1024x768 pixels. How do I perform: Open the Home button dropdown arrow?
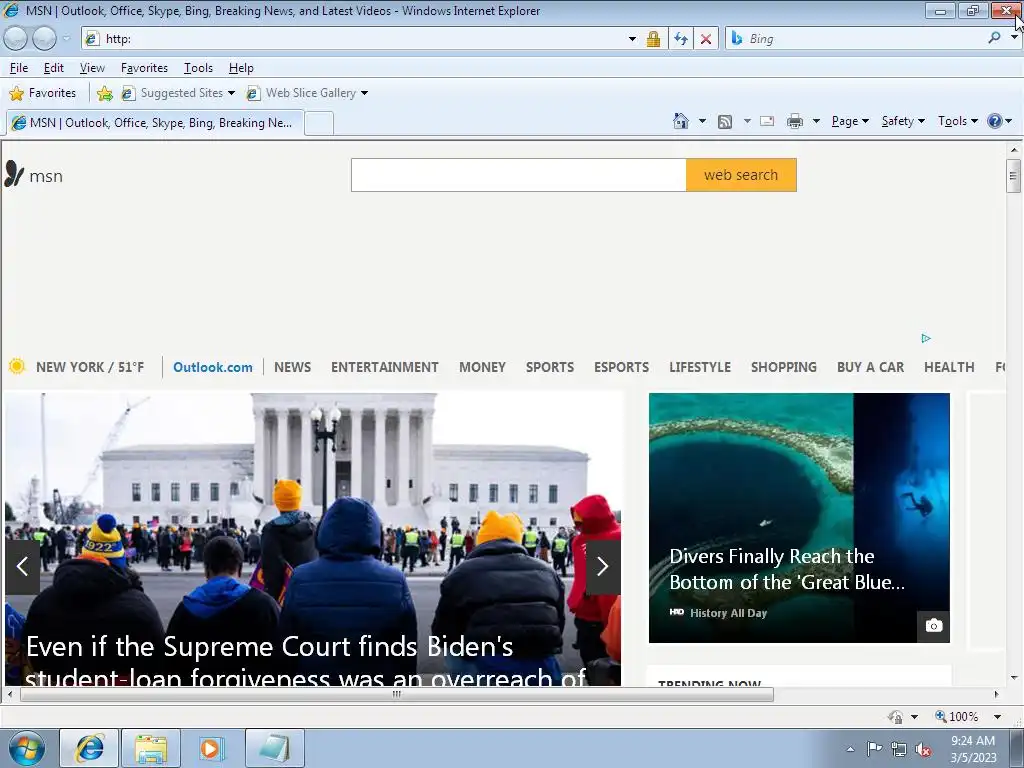pos(702,121)
